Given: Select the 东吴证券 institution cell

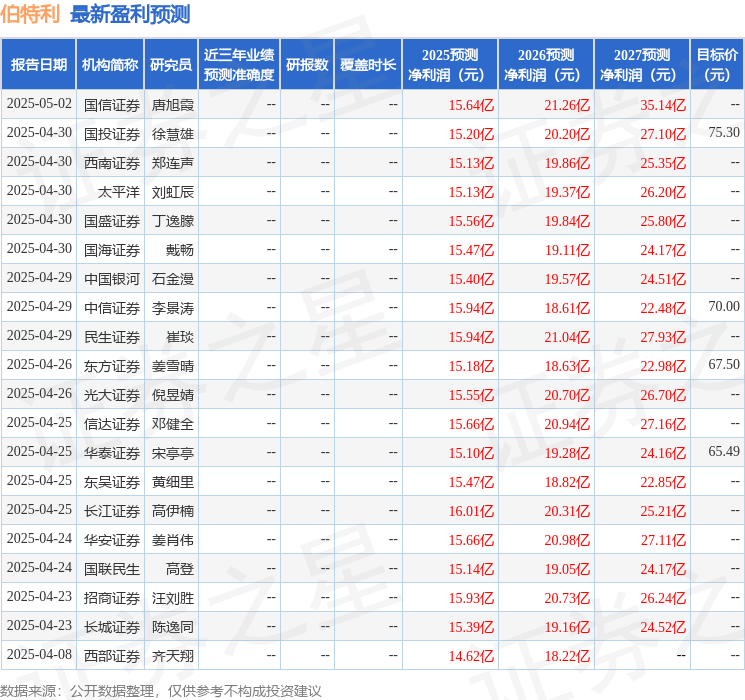Looking at the screenshot, I should tap(112, 482).
